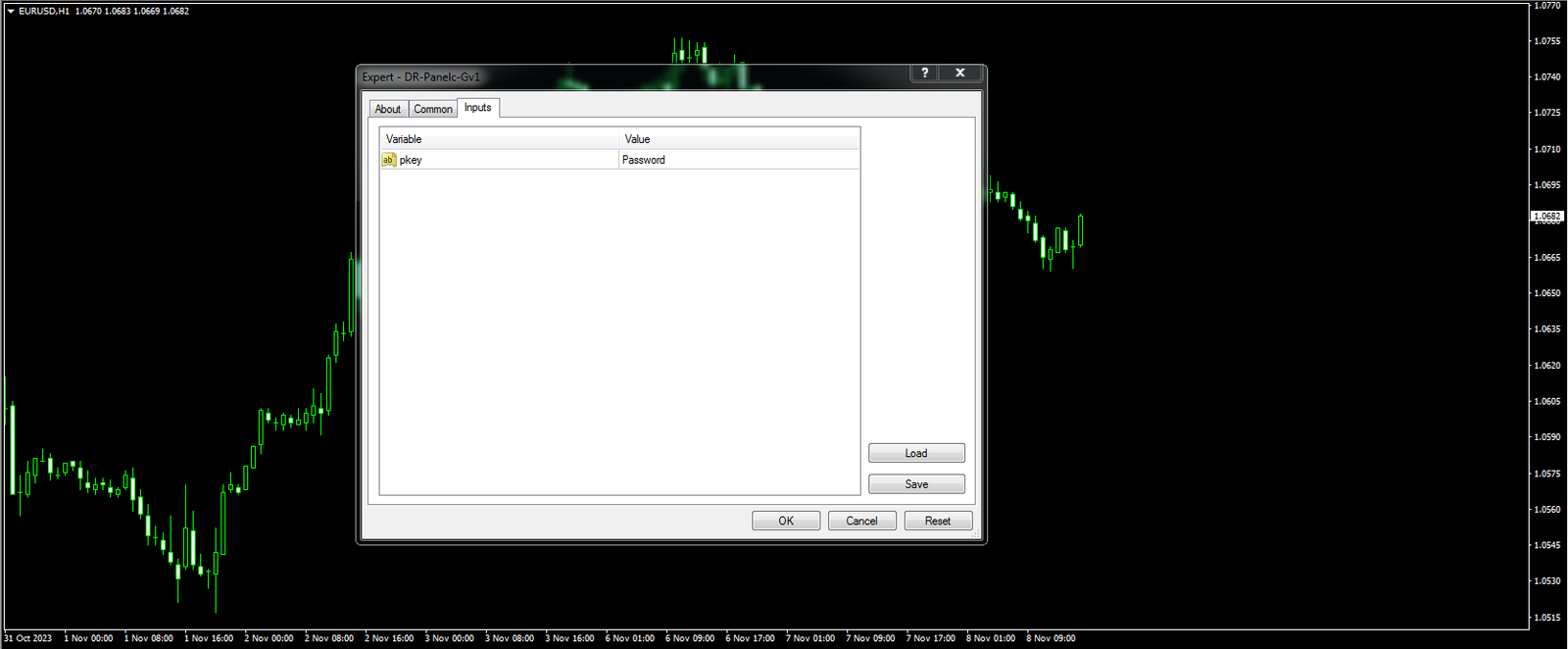The width and height of the screenshot is (1568, 649).
Task: Open the About tab
Action: coord(388,109)
